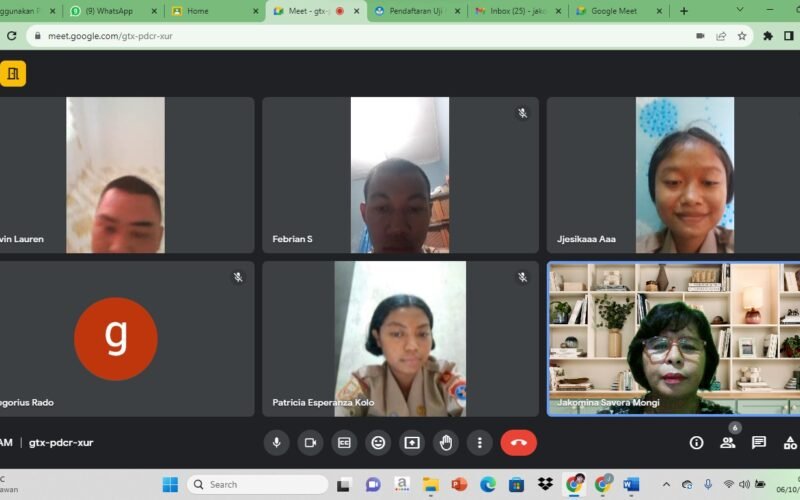Expand the Chrome tab search chevron

[740, 10]
